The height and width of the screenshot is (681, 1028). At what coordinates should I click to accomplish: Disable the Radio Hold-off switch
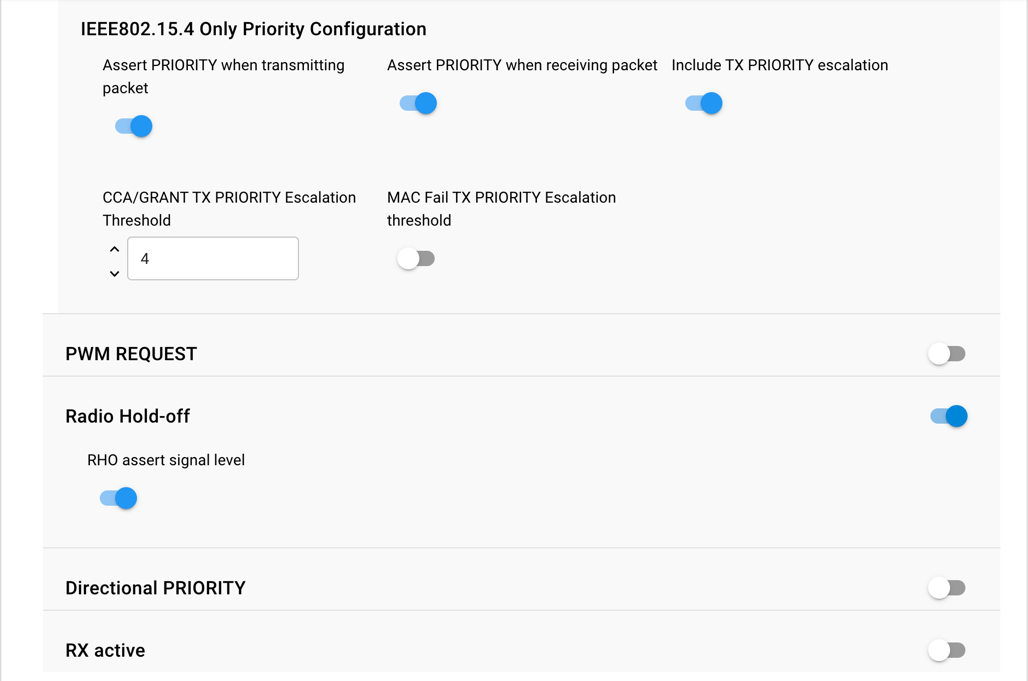tap(948, 416)
